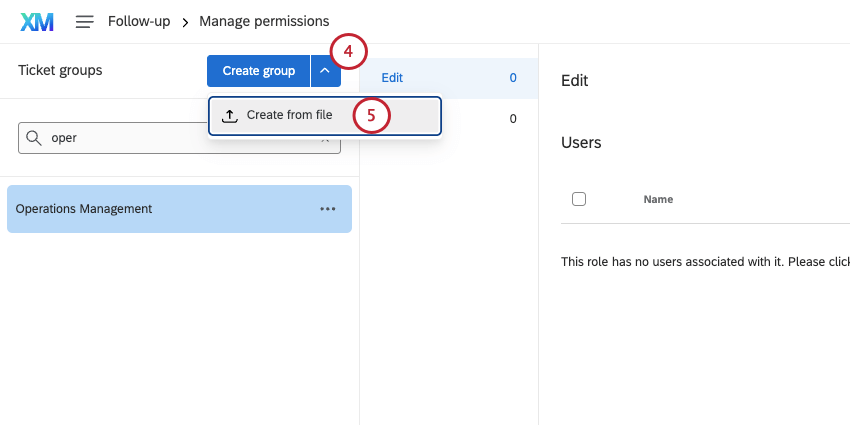Click the XM logo
The image size is (850, 425).
pos(37,21)
